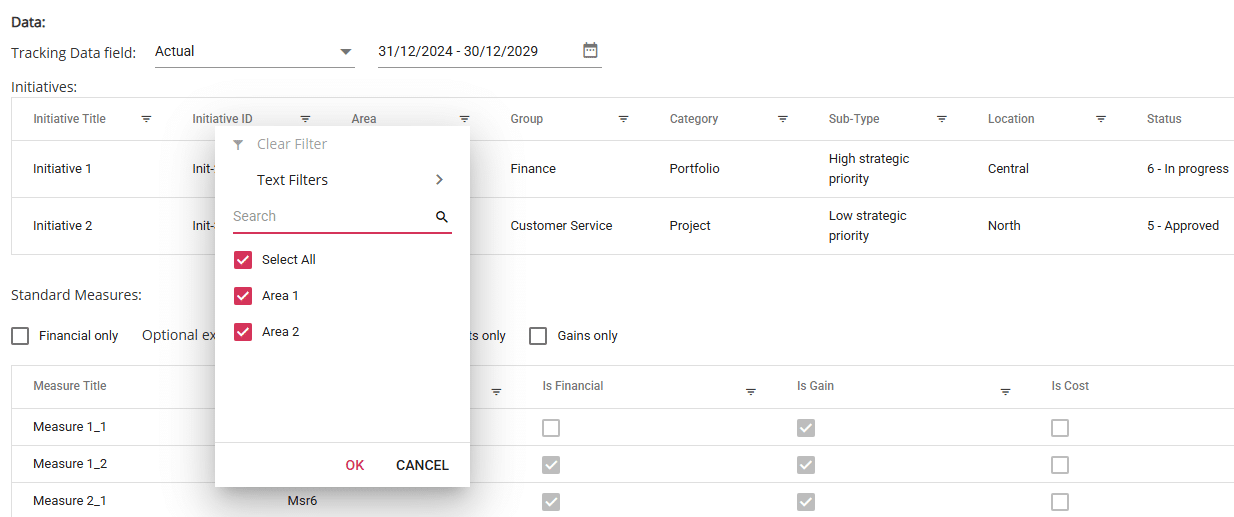This screenshot has height=517, width=1234.
Task: Open filter icon for Sub-Type column
Action: click(x=942, y=119)
